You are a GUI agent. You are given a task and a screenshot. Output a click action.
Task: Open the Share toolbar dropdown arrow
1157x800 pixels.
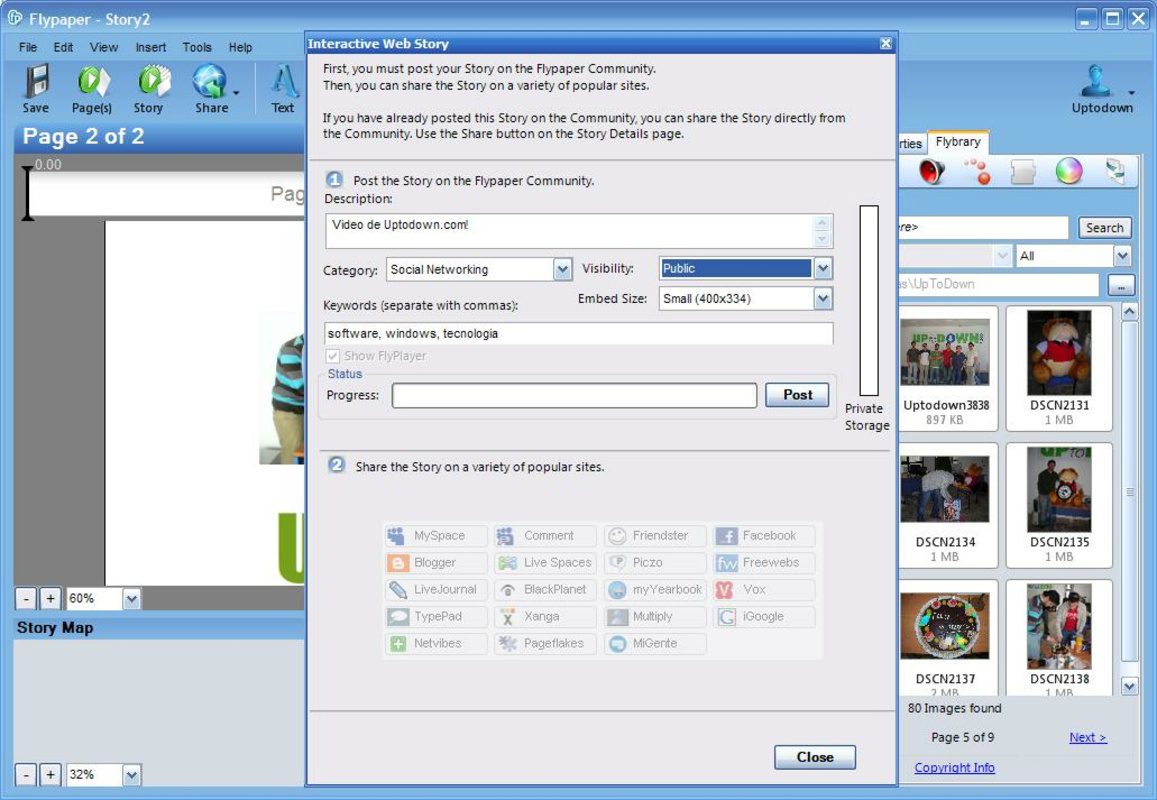[237, 93]
